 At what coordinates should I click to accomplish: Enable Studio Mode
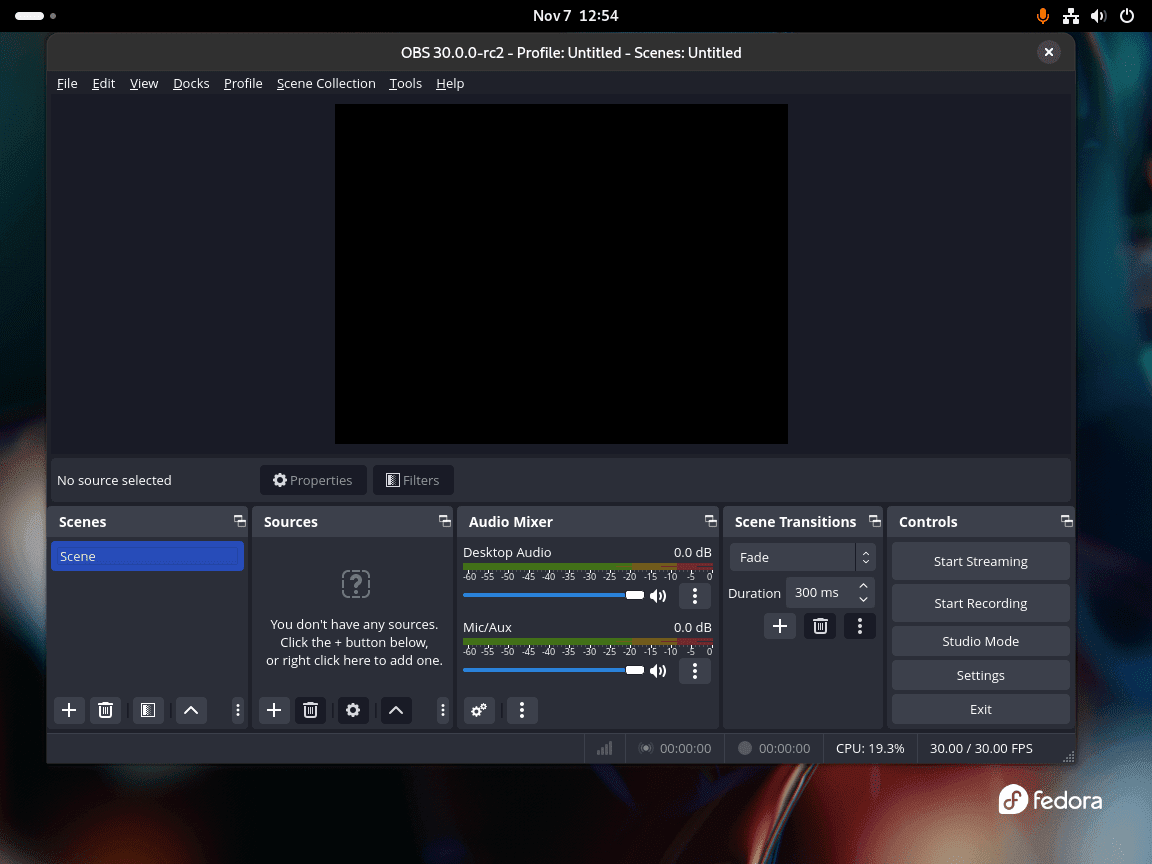[x=980, y=640]
